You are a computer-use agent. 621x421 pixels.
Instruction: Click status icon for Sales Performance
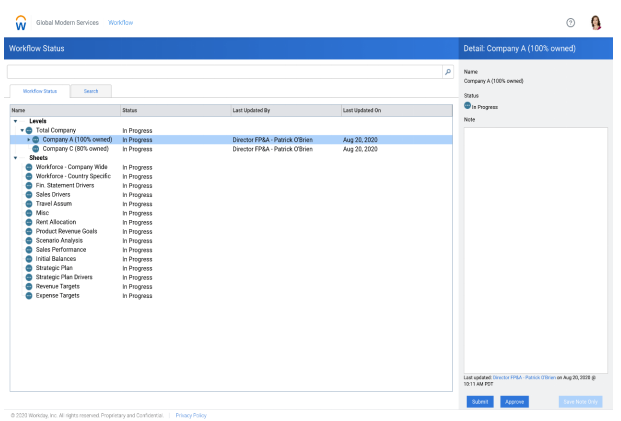(29, 250)
